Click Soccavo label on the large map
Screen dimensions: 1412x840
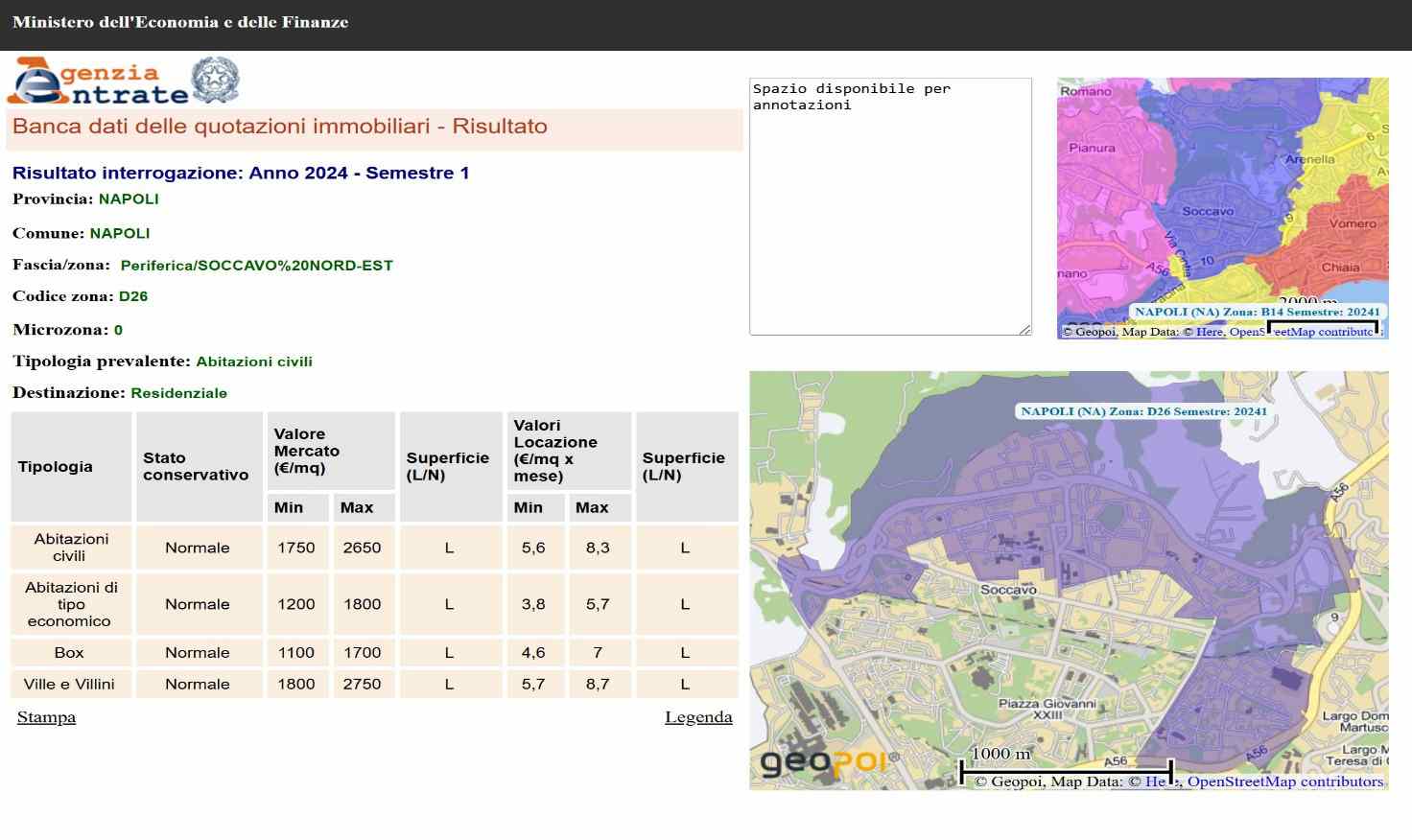click(1008, 590)
